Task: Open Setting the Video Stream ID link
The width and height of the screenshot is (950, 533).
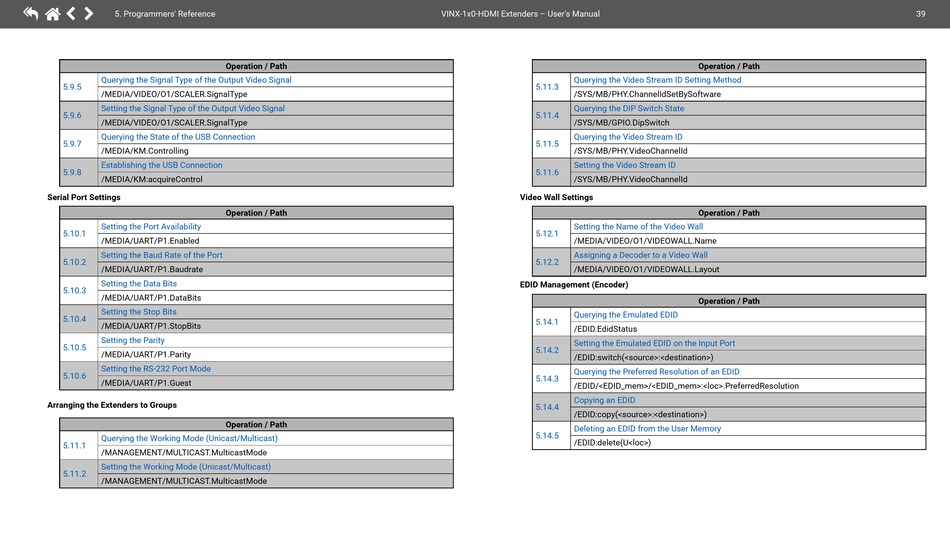Action: pyautogui.click(x=625, y=165)
